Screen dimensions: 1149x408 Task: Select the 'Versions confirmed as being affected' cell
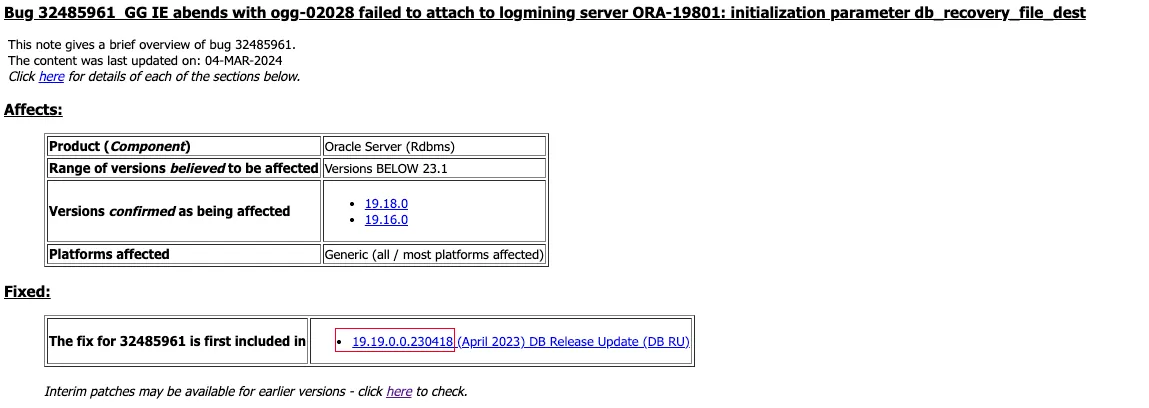point(170,212)
